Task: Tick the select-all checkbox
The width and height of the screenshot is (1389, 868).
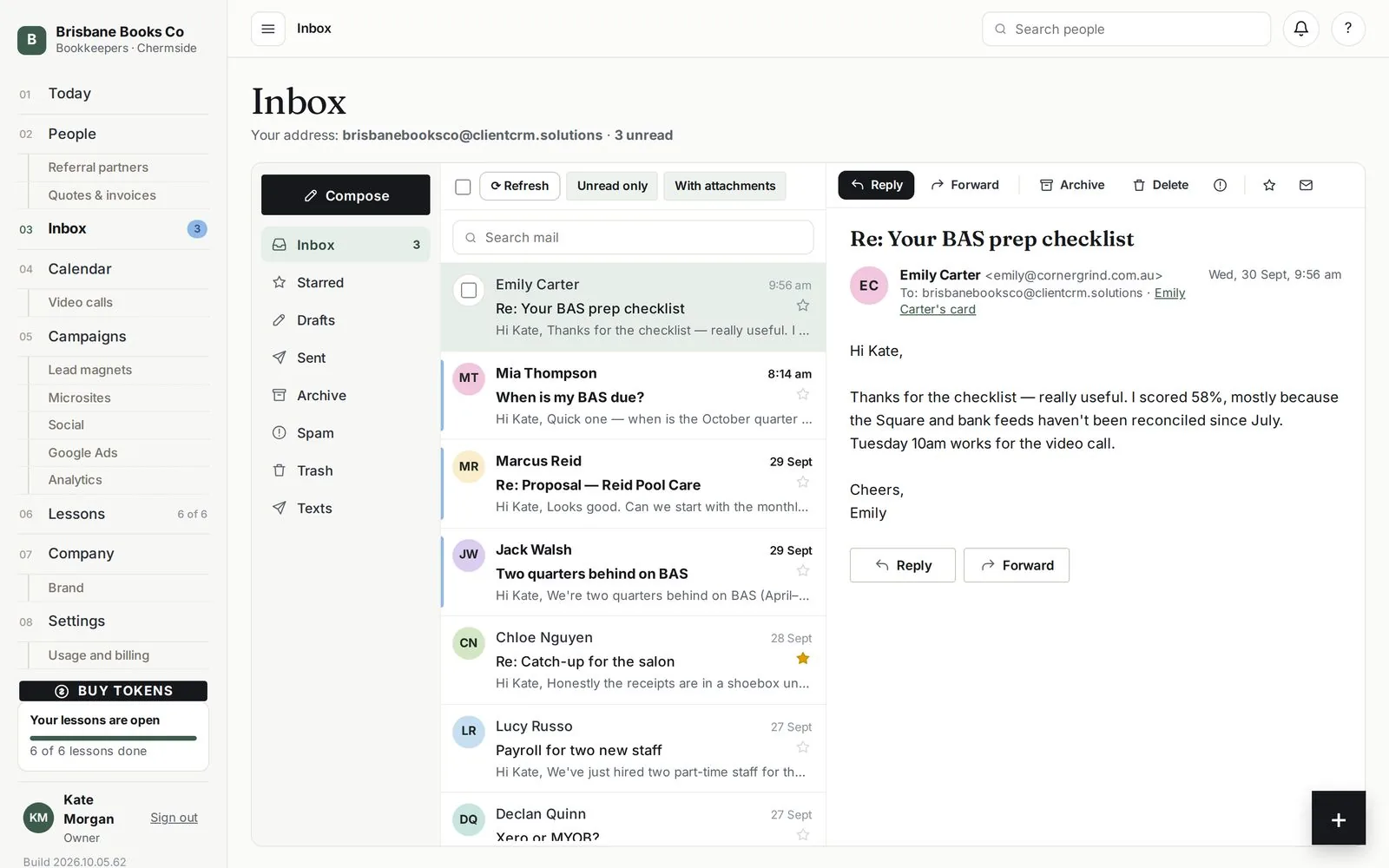Action: [463, 187]
